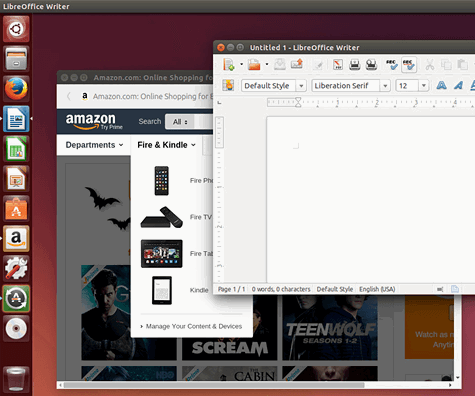
Task: Launch LibreOffice Calc from launcher
Action: [x=16, y=149]
